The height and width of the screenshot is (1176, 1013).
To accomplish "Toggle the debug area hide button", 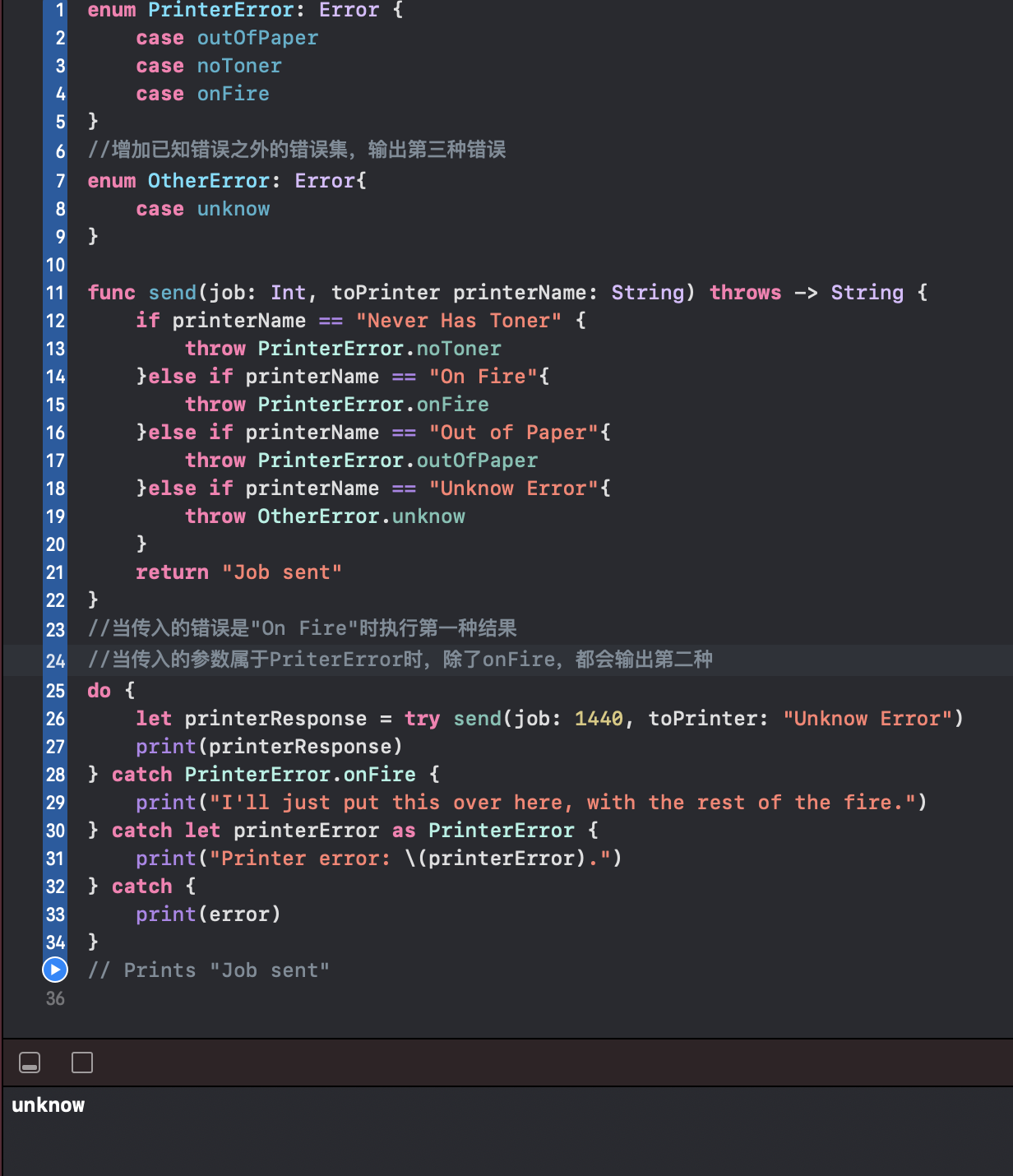I will pyautogui.click(x=30, y=1063).
